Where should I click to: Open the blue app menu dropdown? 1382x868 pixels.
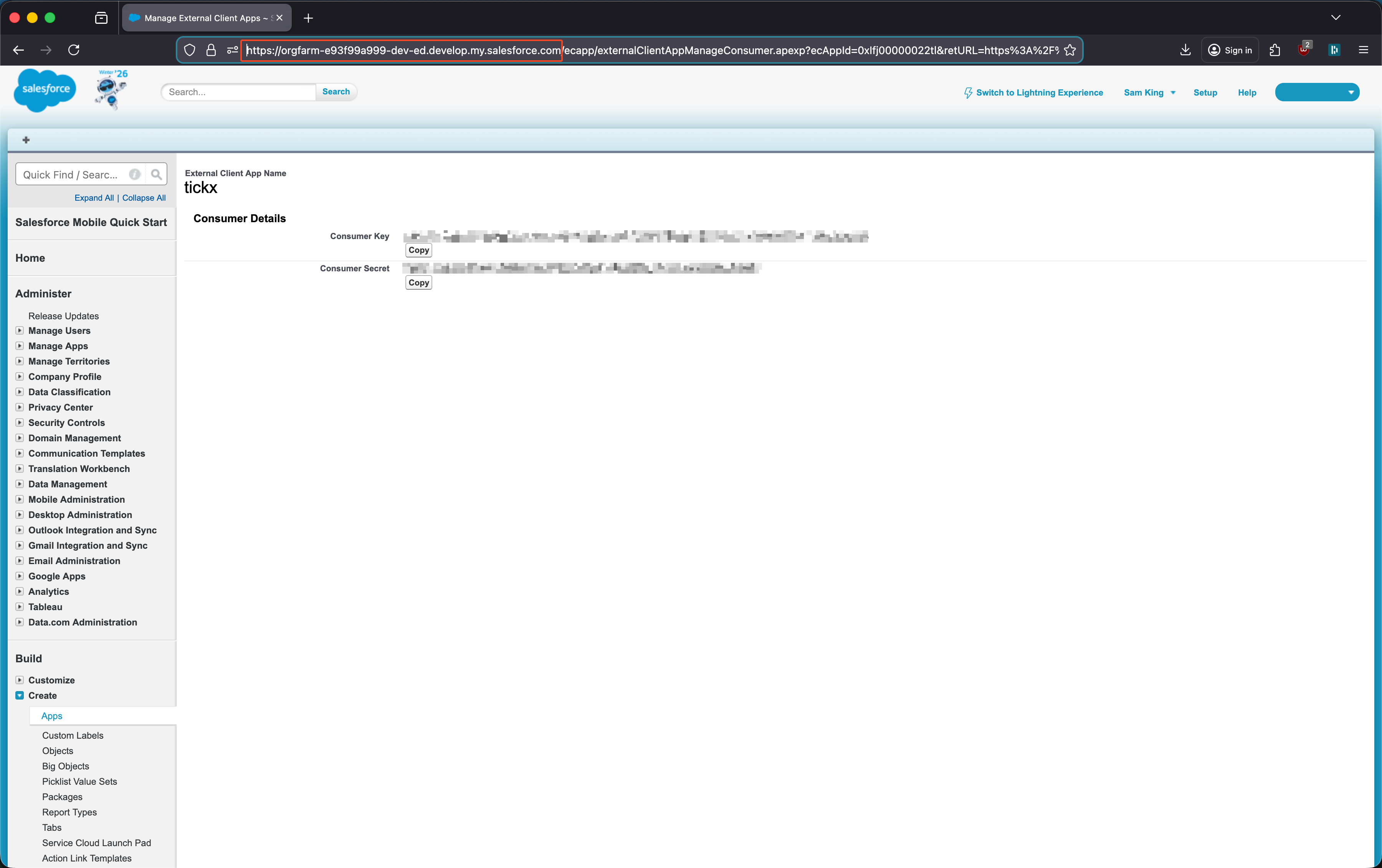point(1317,92)
